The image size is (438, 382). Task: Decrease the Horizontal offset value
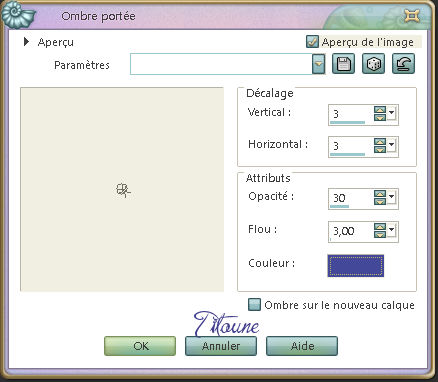pyautogui.click(x=380, y=149)
